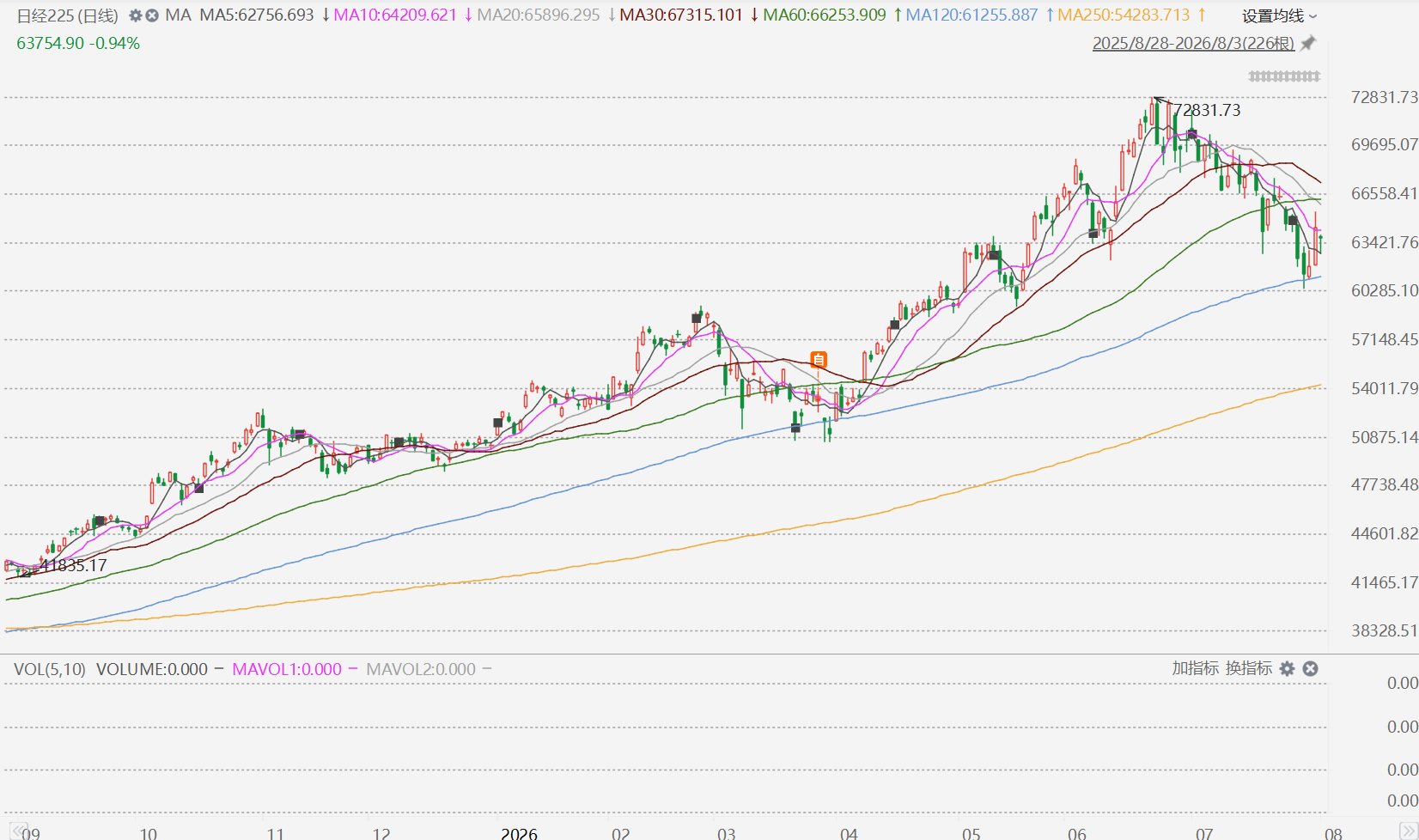Select the MA10:64209.621 legend entry

(x=395, y=15)
